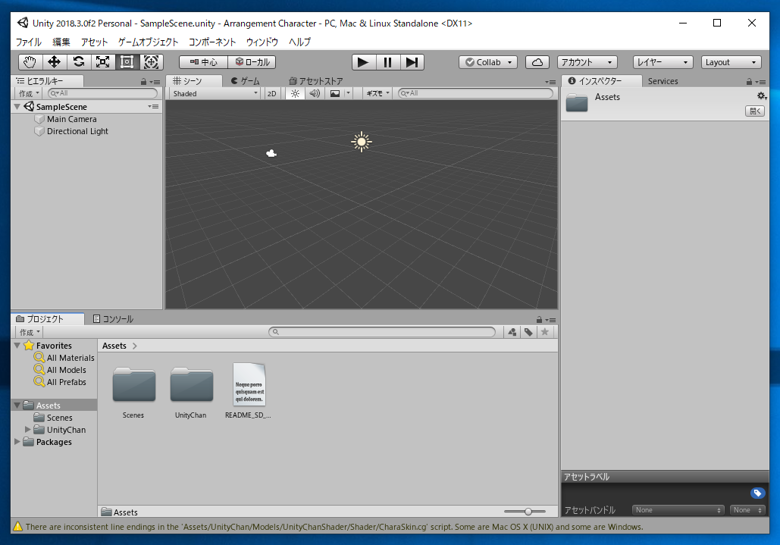Switch to the コンソール tab
This screenshot has width=780, height=545.
(x=113, y=319)
